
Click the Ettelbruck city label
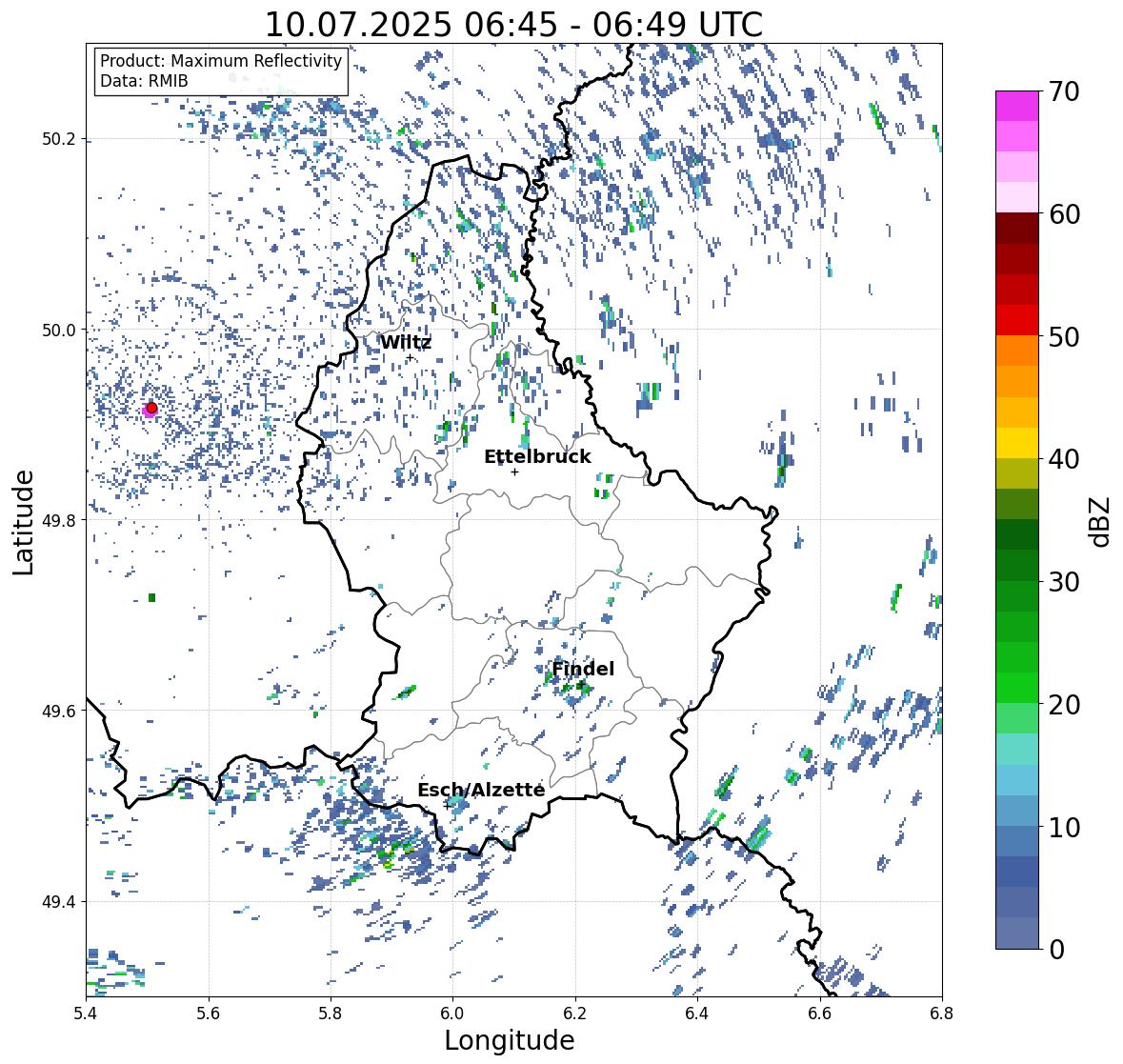point(537,457)
